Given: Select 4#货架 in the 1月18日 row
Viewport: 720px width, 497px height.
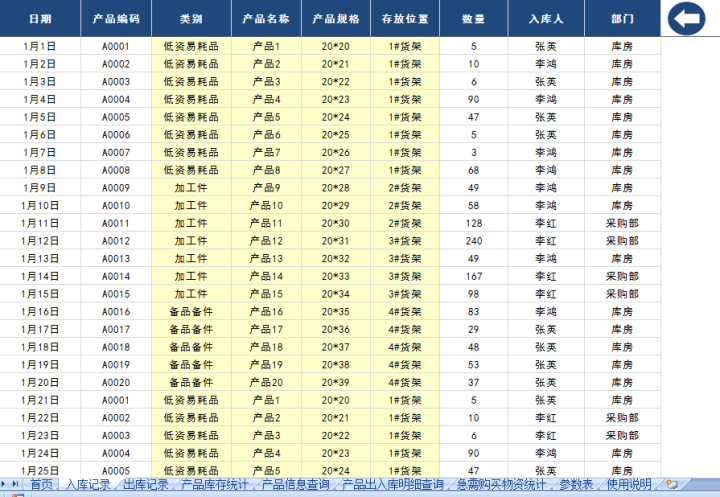Looking at the screenshot, I should pyautogui.click(x=405, y=347).
